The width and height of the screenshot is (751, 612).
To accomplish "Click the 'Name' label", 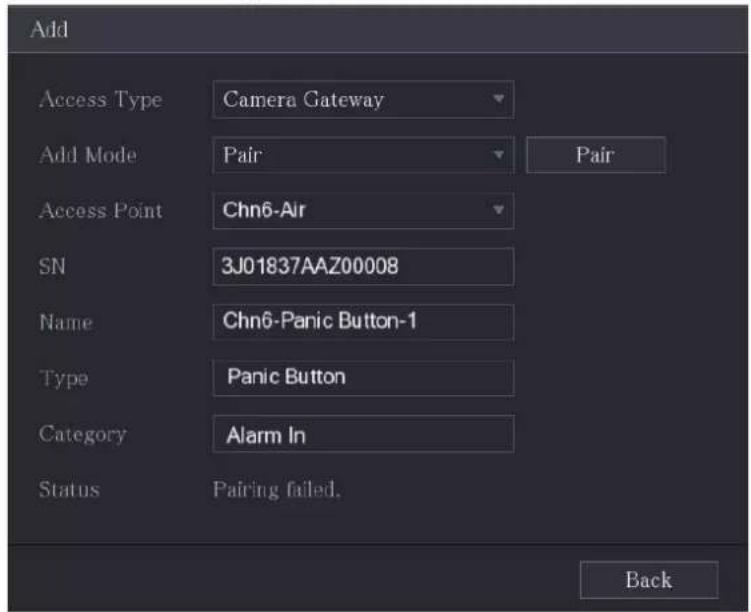I will 66,322.
